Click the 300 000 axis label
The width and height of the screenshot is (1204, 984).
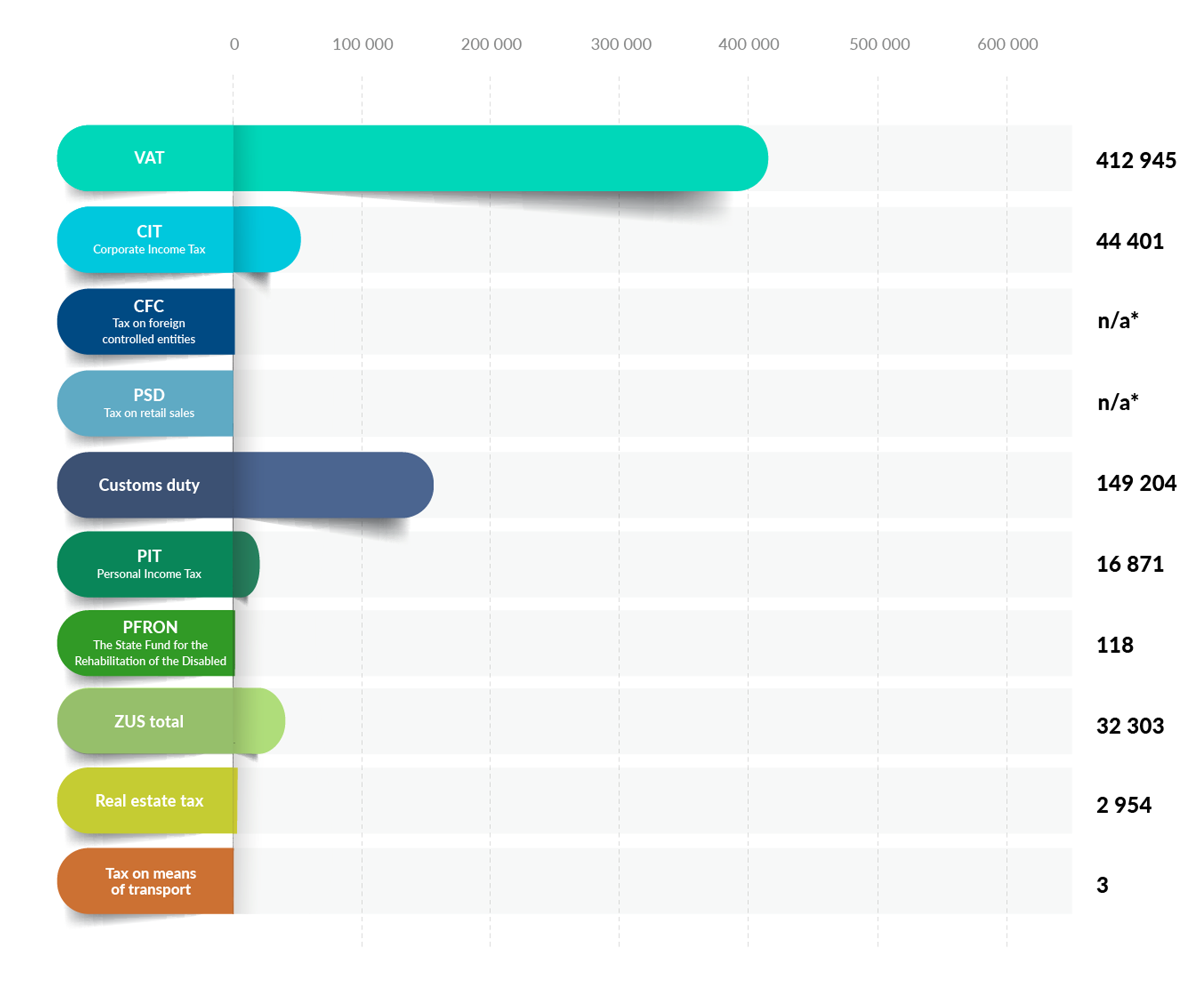(621, 44)
